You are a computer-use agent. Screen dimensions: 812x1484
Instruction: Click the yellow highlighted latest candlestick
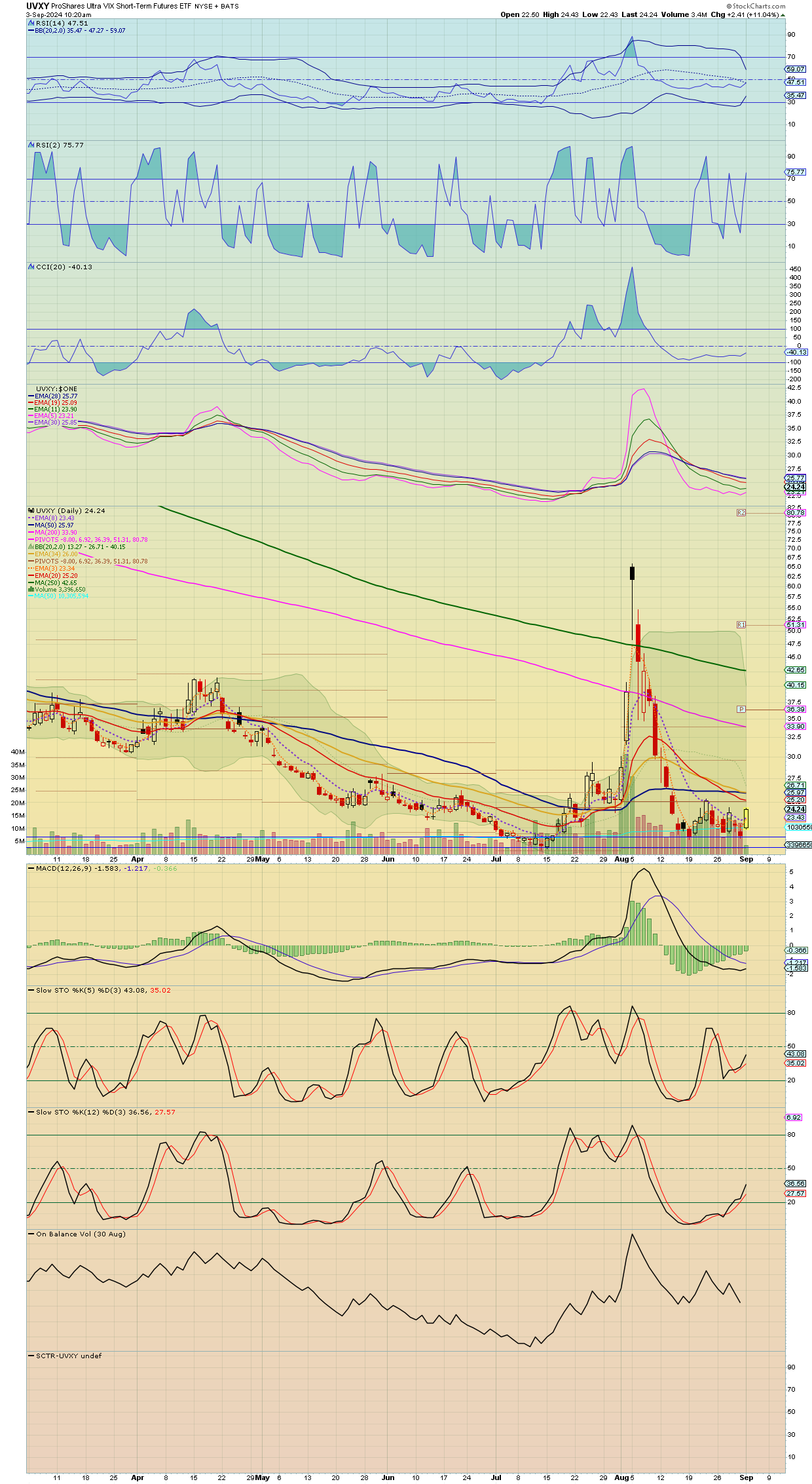[x=746, y=818]
